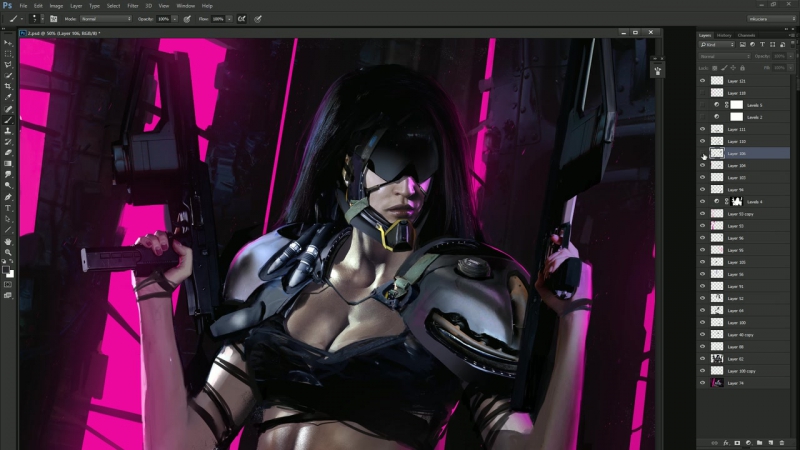Show the Levels 2 adjustment layer
Image resolution: width=800 pixels, height=450 pixels.
pyautogui.click(x=703, y=117)
